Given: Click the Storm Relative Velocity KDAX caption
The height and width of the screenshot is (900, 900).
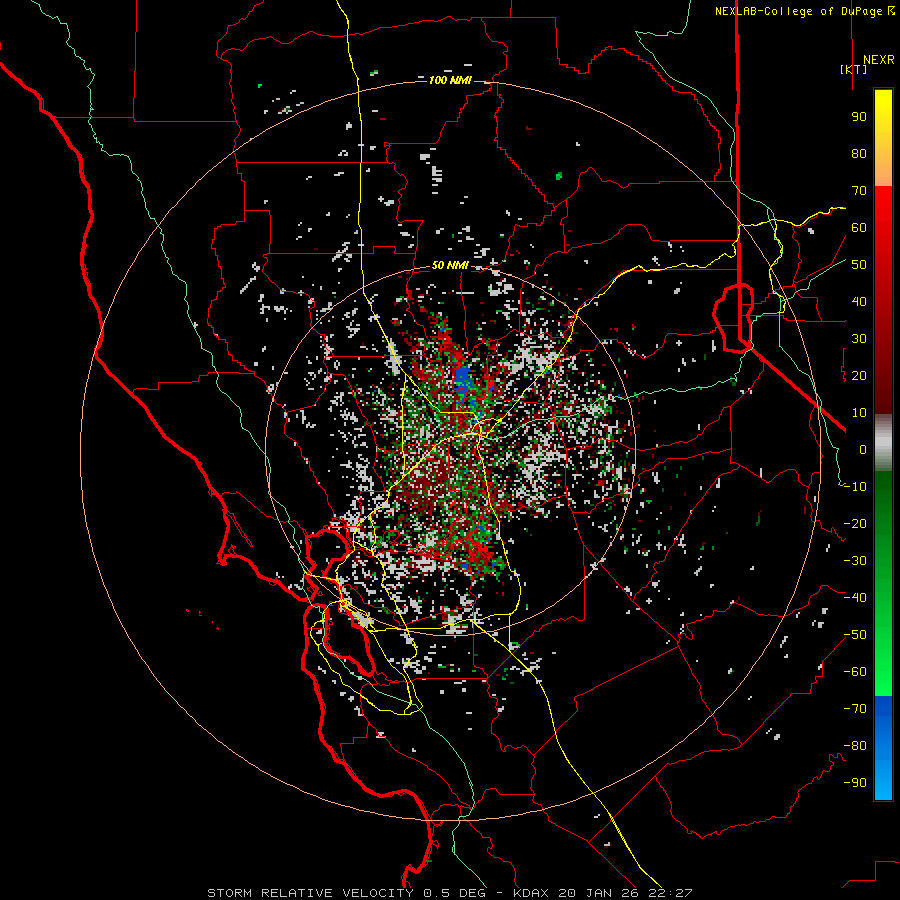Looking at the screenshot, I should coord(450,893).
